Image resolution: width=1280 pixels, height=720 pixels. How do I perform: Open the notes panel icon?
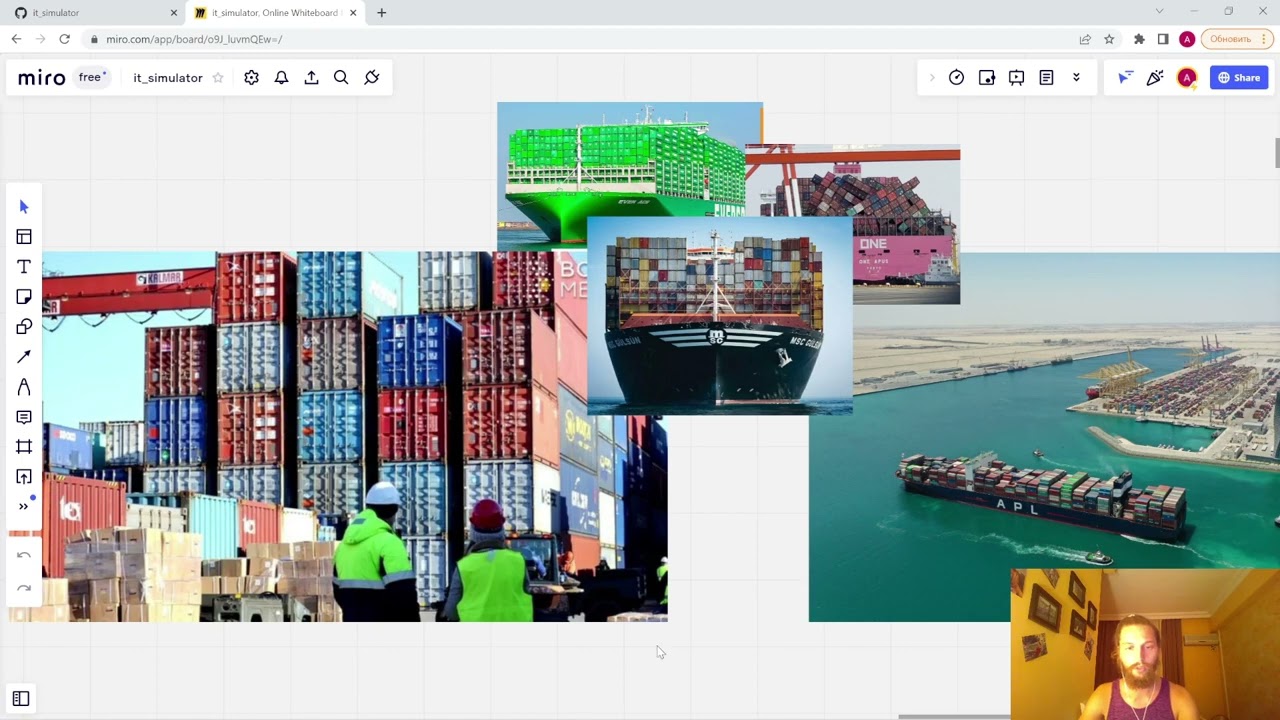click(1046, 78)
